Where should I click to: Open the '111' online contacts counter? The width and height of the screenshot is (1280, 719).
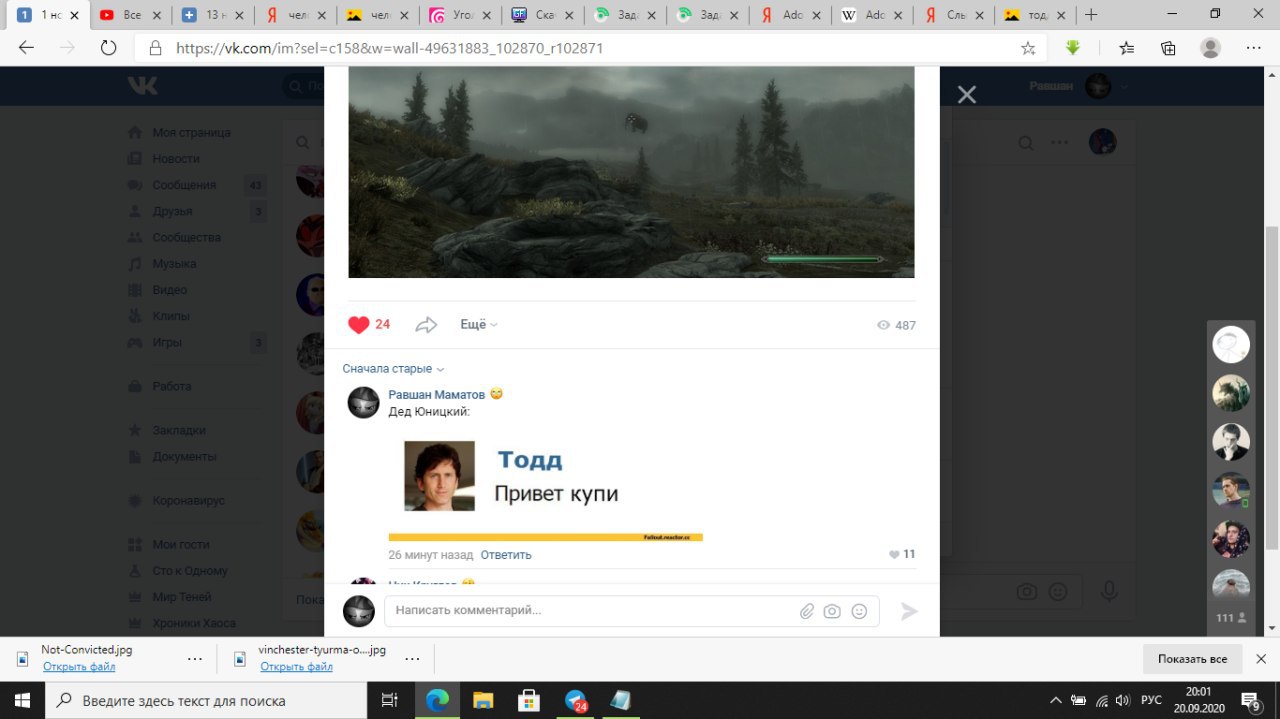click(x=1230, y=618)
